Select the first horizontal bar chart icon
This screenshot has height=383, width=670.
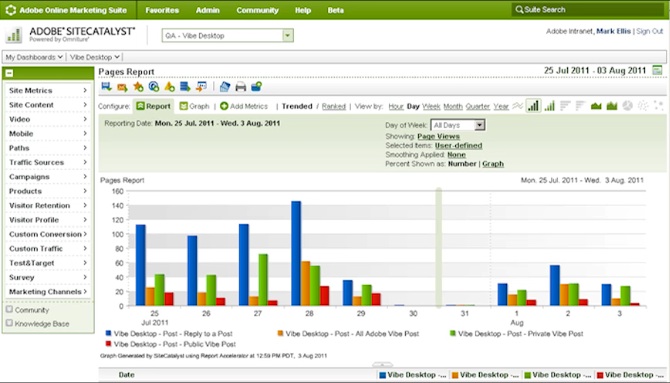click(565, 106)
